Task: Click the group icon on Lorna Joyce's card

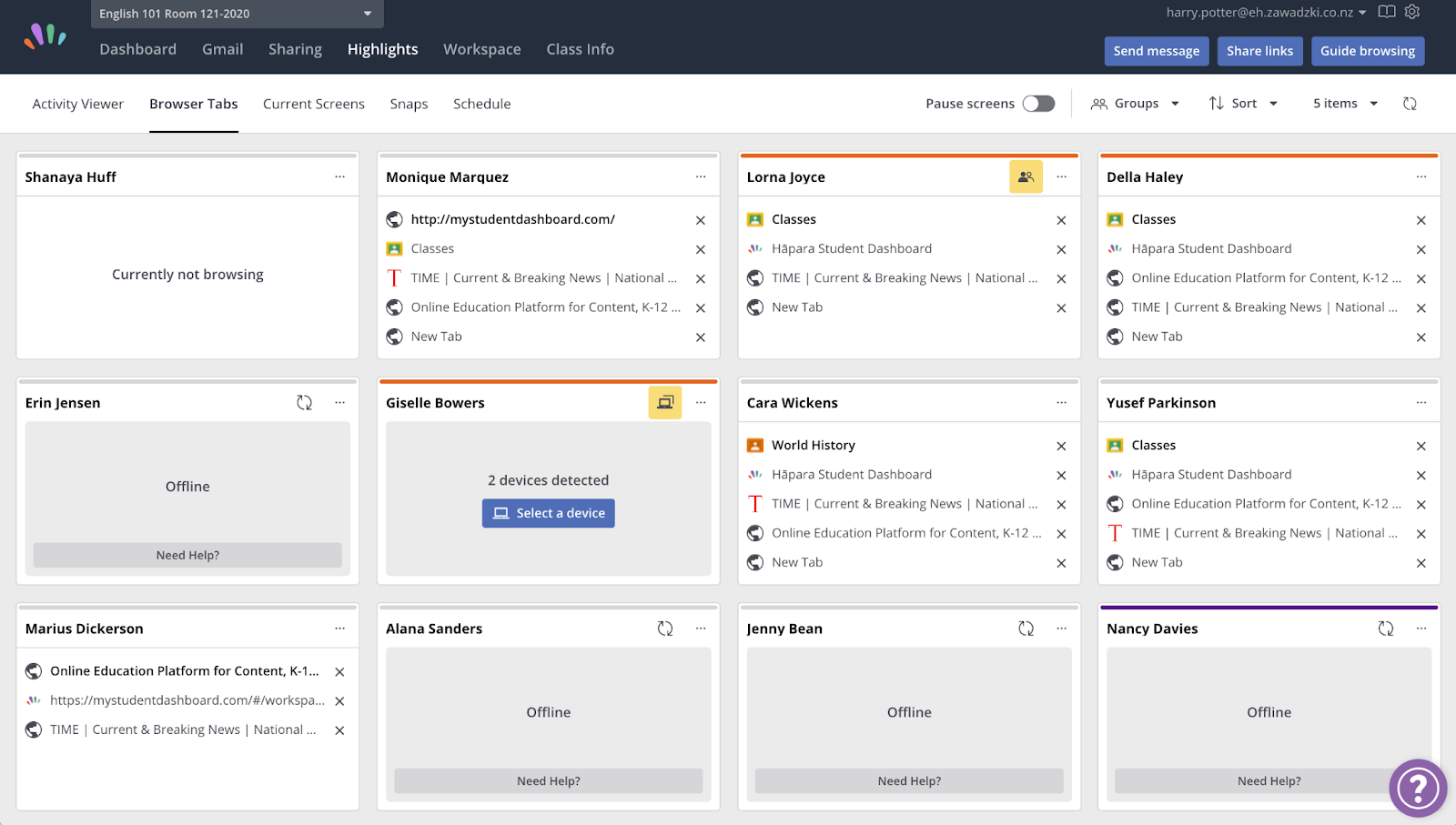Action: [1026, 177]
